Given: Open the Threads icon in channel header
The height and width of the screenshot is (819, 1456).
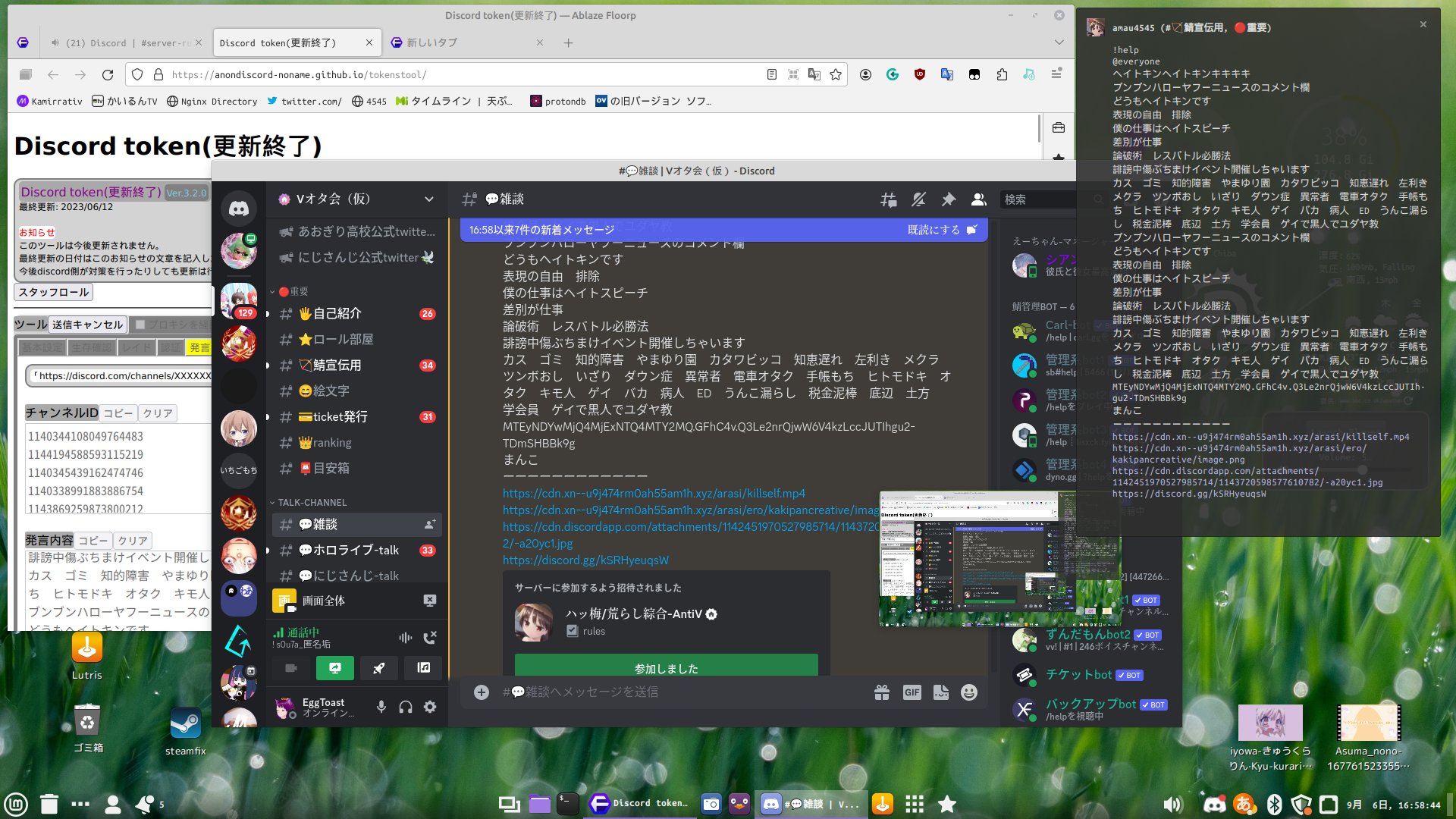Looking at the screenshot, I should click(888, 199).
